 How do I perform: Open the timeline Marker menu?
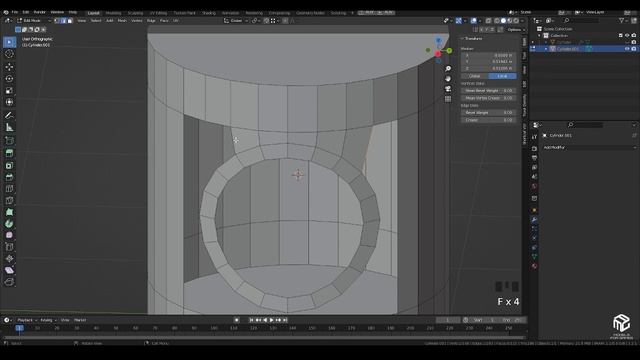[80, 320]
